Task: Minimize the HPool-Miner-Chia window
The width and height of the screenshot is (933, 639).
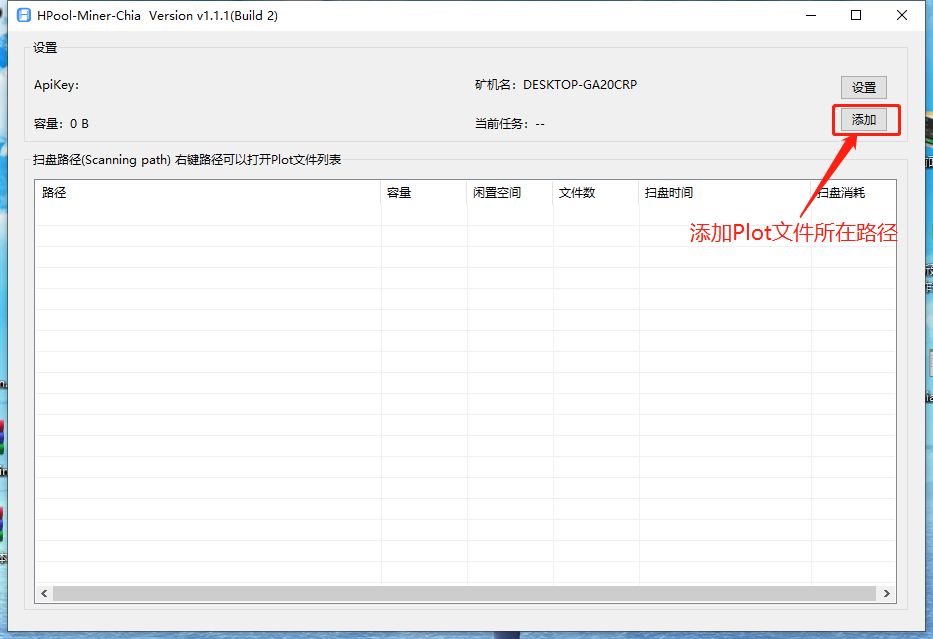Action: (810, 15)
